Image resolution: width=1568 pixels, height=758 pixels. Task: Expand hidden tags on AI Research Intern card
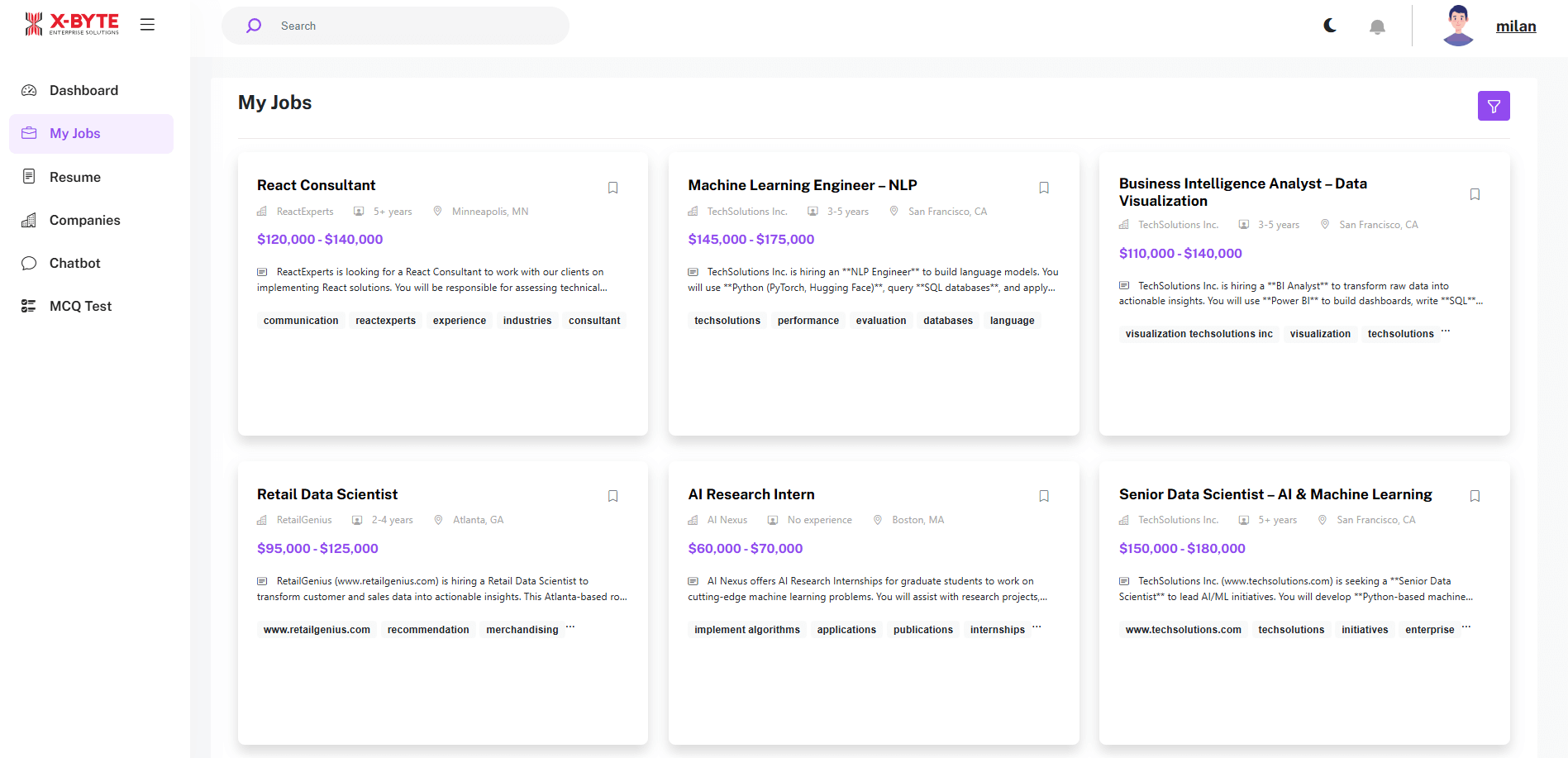coord(1037,627)
